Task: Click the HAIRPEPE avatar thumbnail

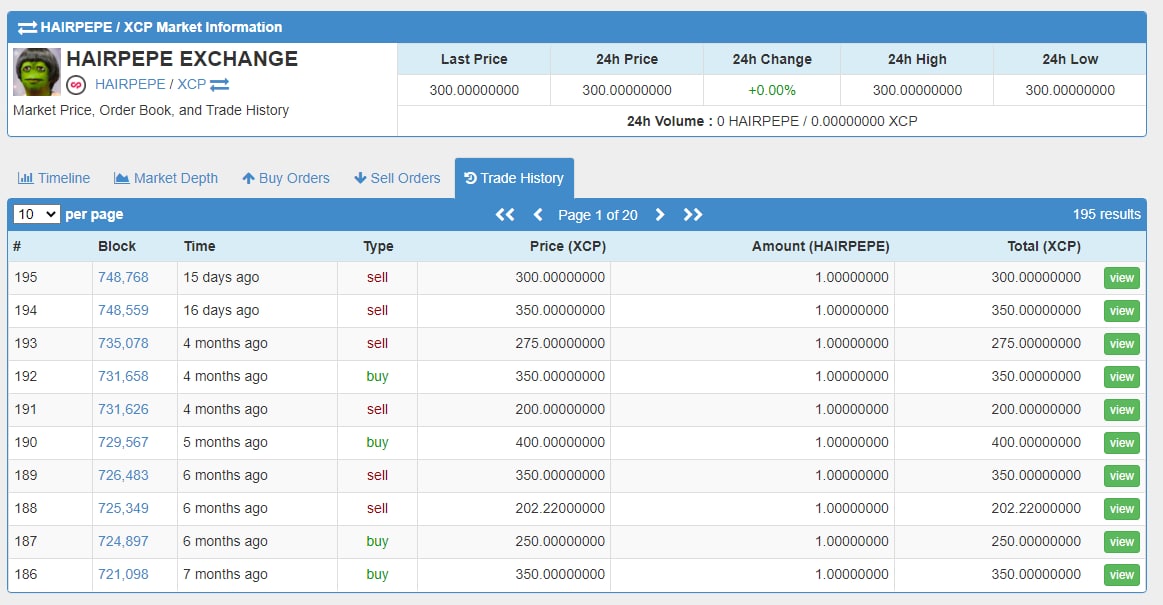Action: pos(36,72)
